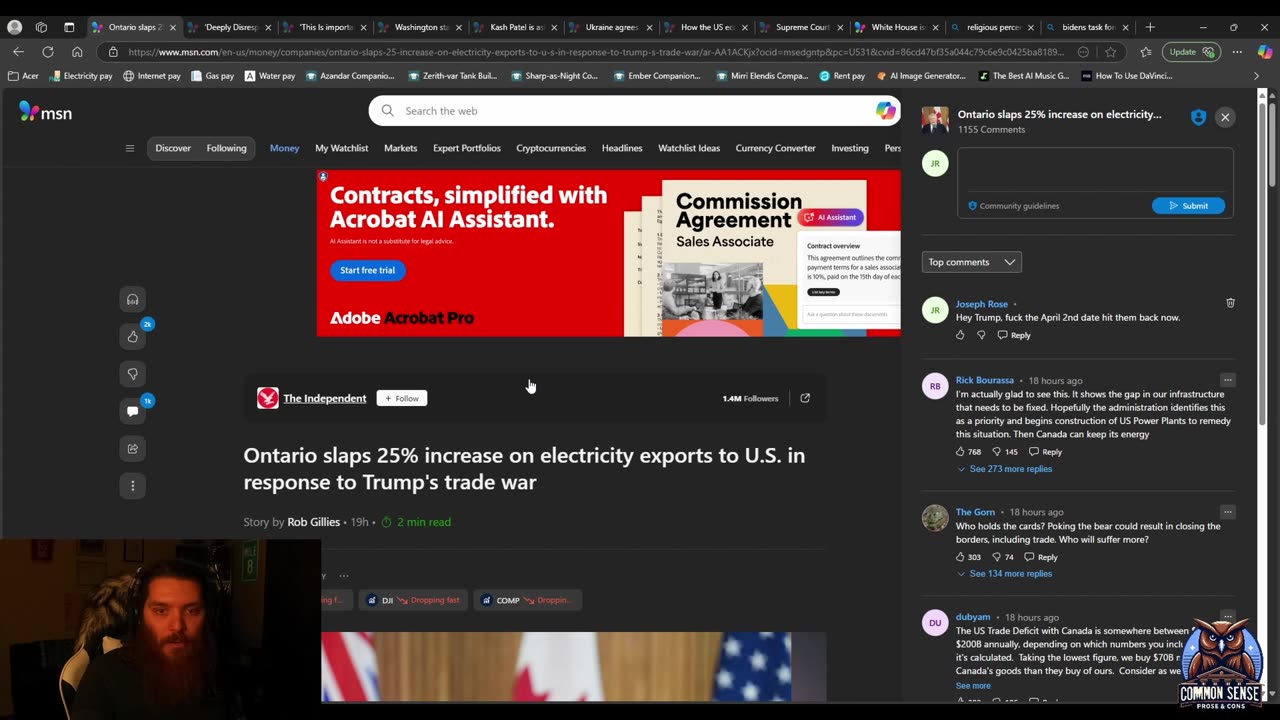Expand See 134 more replies
The image size is (1280, 720).
(x=1005, y=574)
